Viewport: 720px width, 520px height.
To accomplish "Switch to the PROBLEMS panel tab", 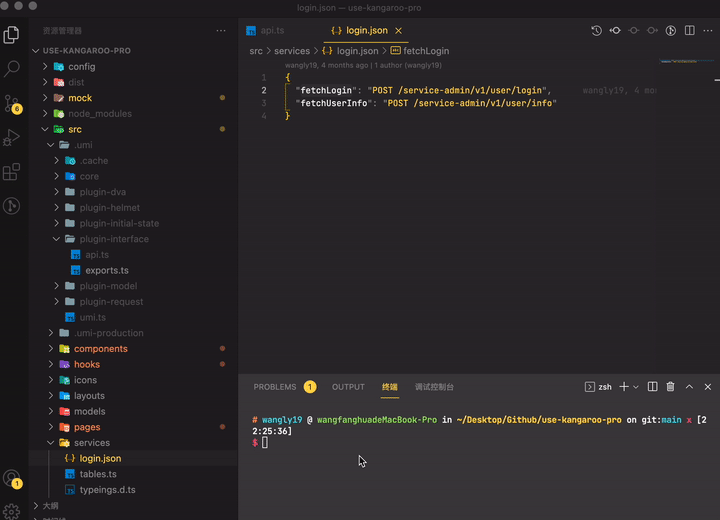I will click(x=275, y=387).
